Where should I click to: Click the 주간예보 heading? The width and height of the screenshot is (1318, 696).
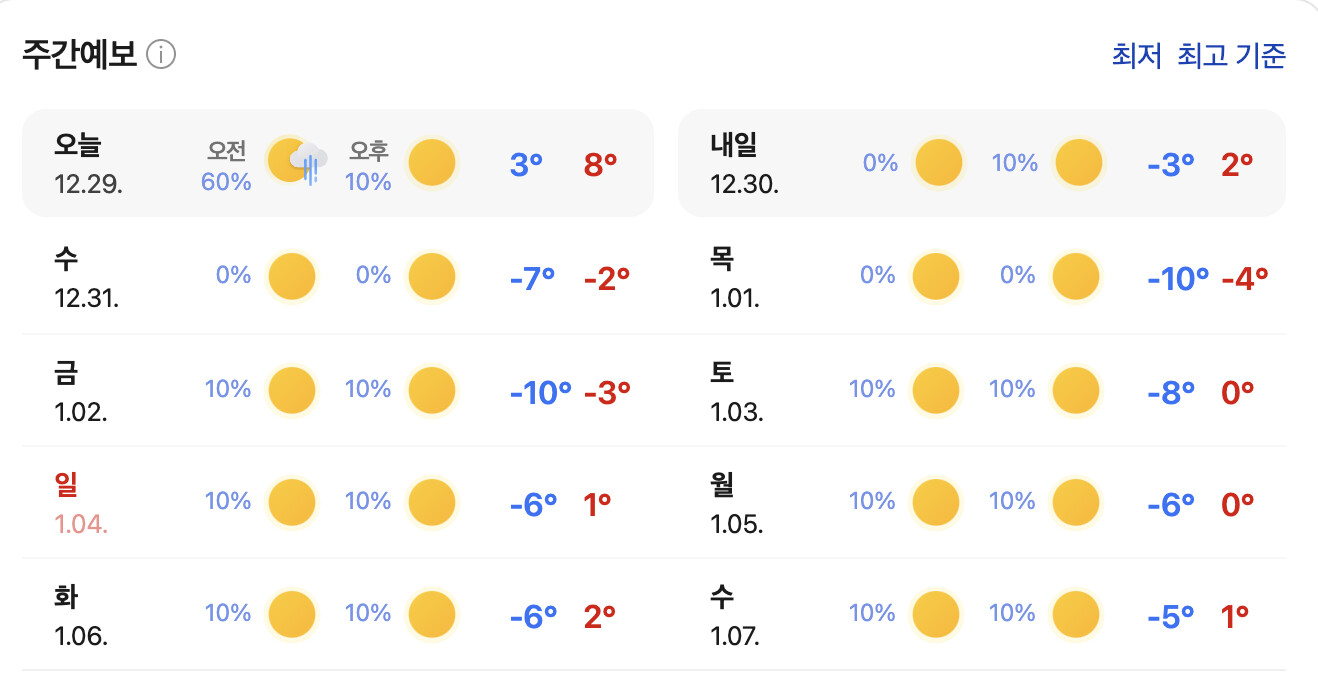(x=79, y=55)
